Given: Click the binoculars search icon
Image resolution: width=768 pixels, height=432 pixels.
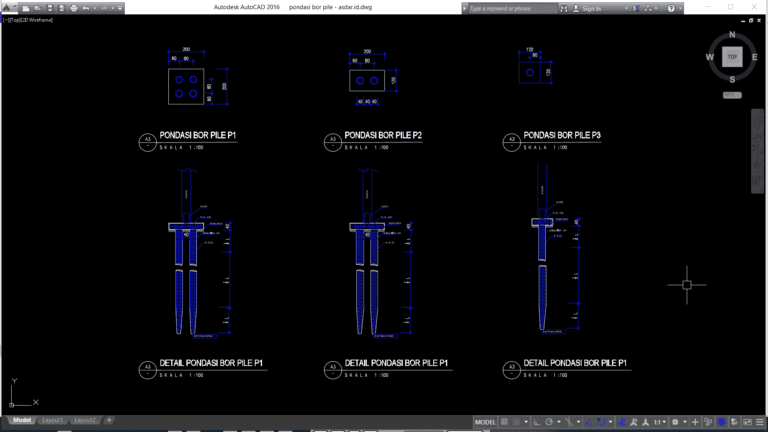Looking at the screenshot, I should (x=564, y=8).
